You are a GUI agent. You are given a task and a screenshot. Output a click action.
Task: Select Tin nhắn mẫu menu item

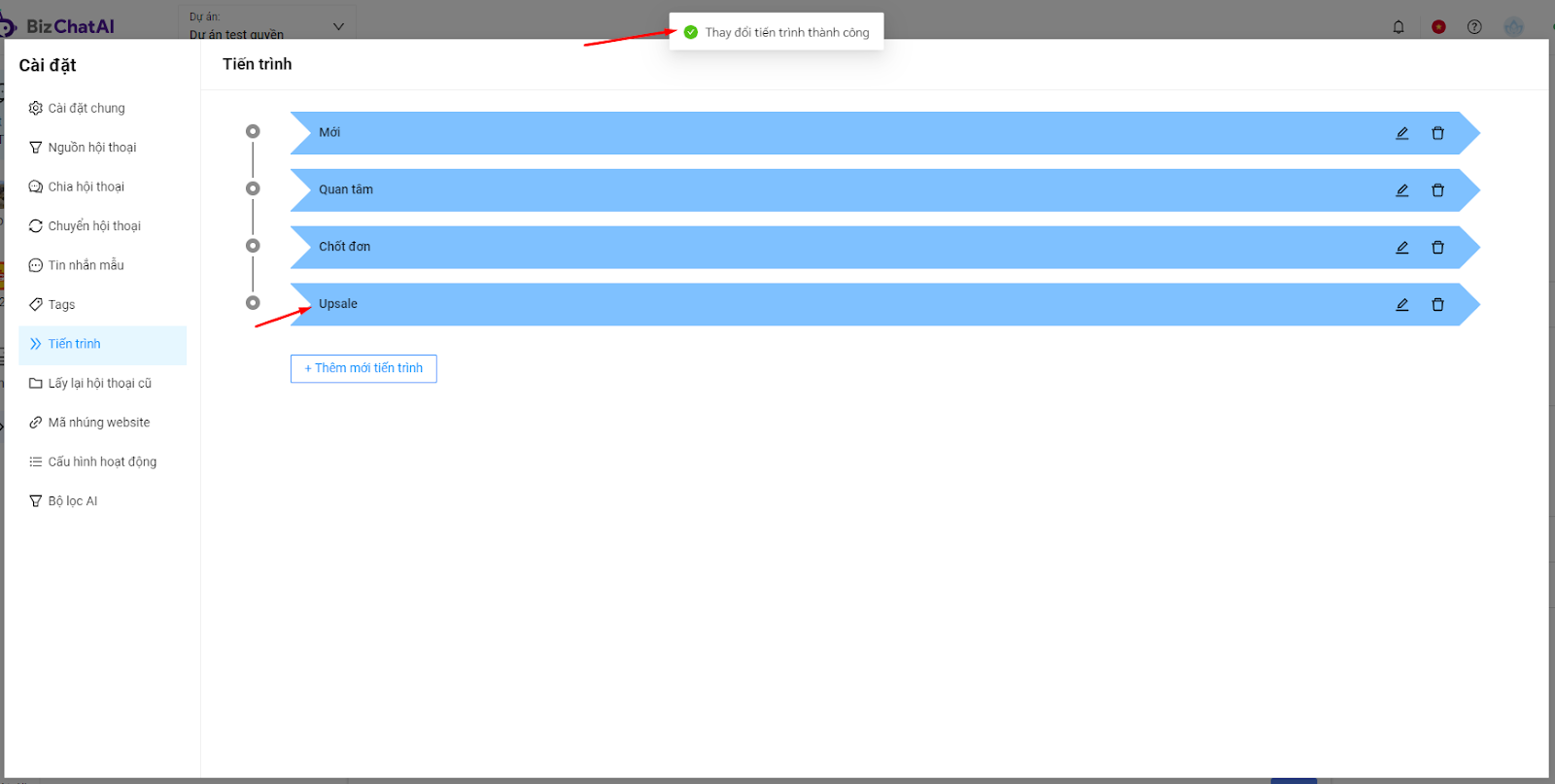86,265
